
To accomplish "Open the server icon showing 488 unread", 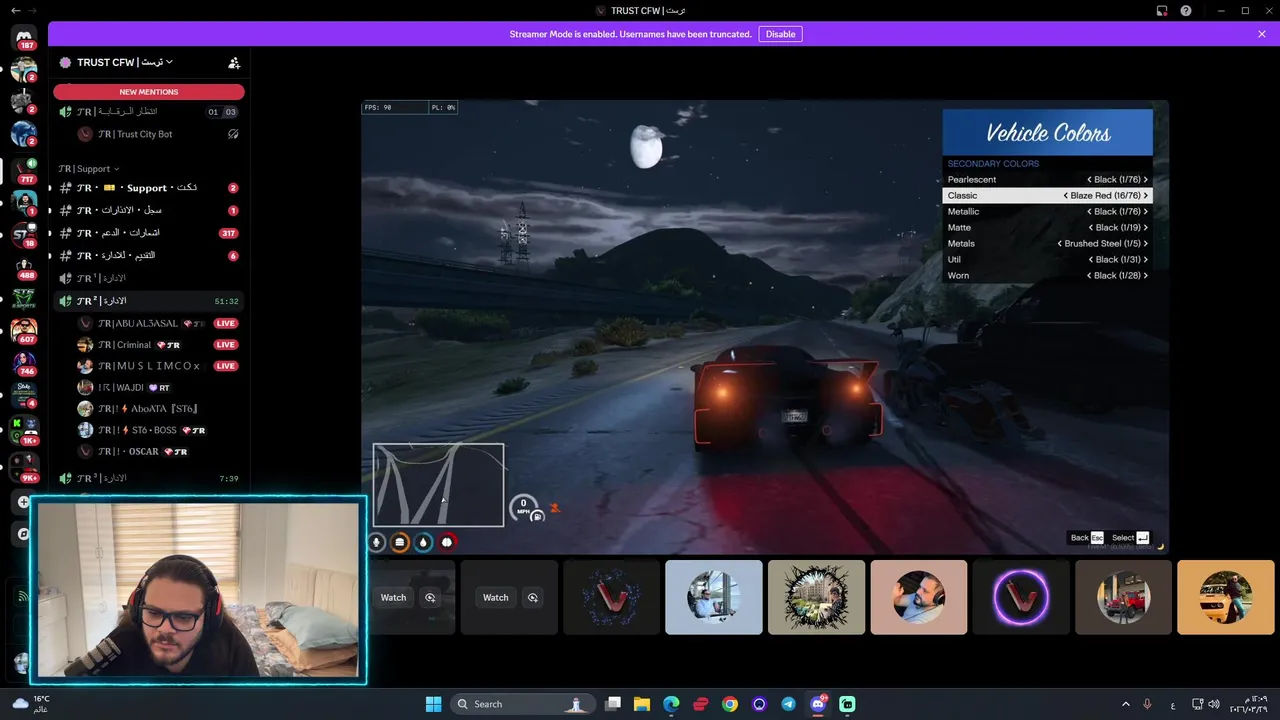I will (25, 267).
